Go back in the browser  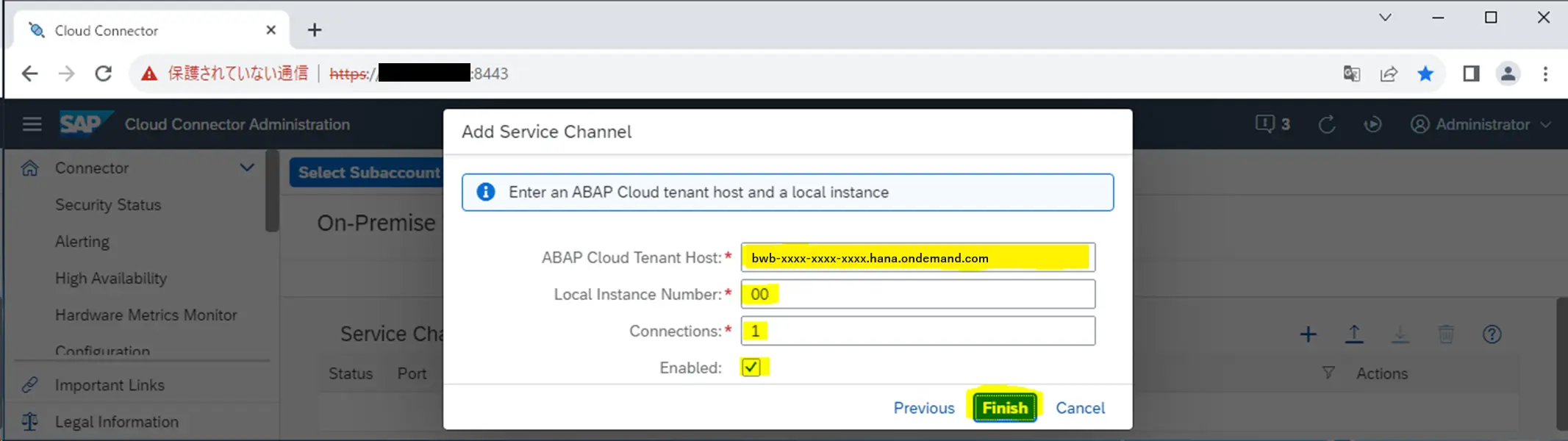(x=30, y=73)
